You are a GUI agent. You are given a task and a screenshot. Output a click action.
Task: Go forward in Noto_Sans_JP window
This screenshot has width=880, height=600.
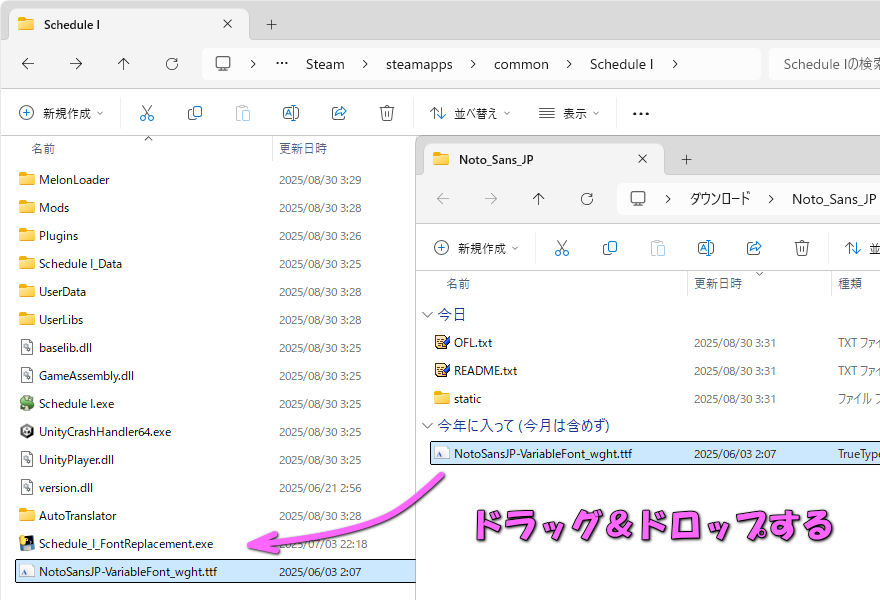tap(491, 199)
